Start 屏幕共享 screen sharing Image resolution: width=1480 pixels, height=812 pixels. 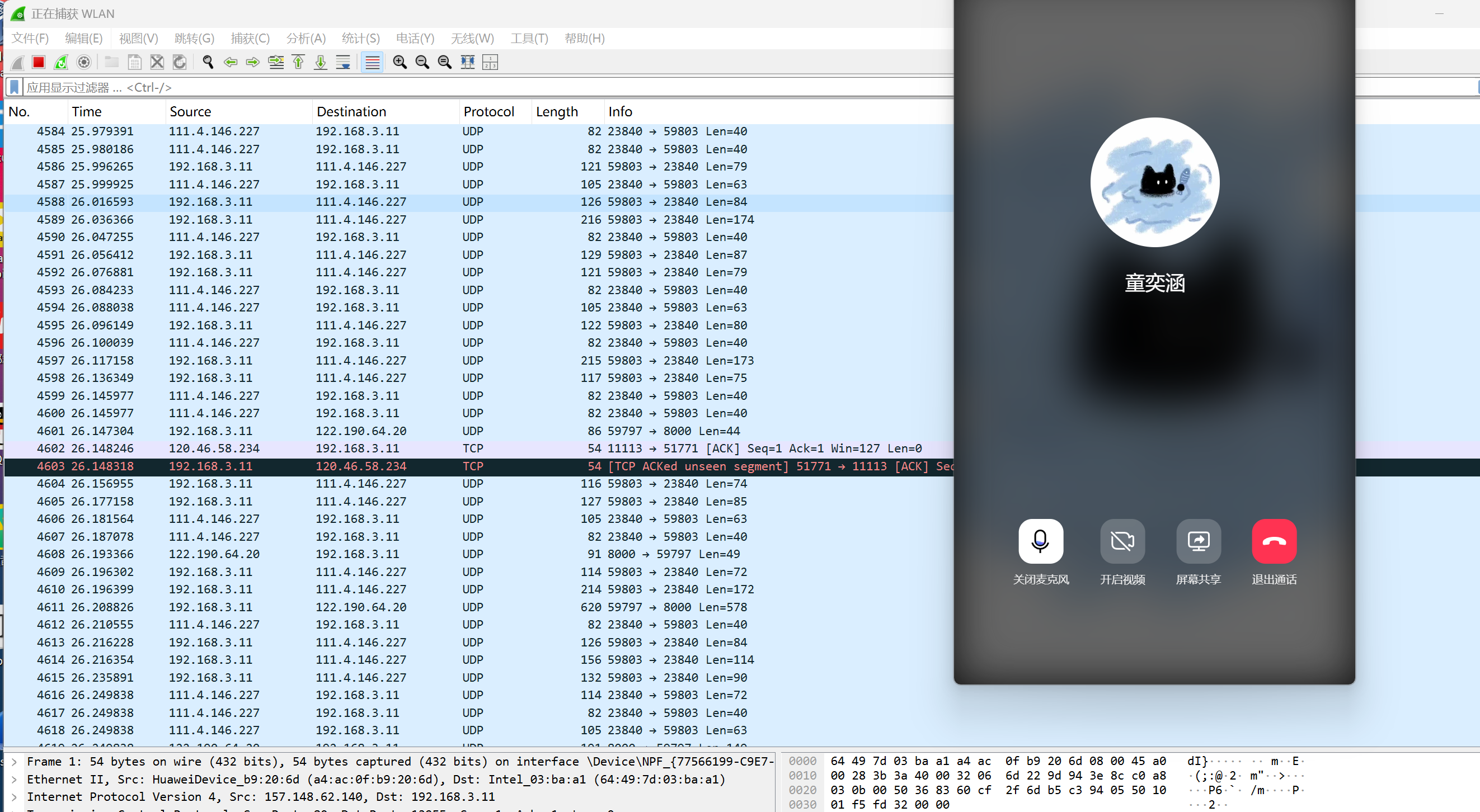coord(1198,541)
